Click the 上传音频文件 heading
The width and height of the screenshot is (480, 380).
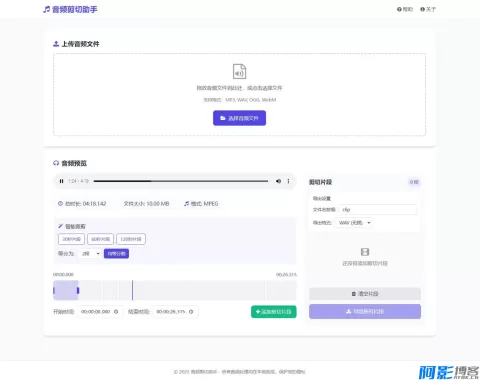click(x=80, y=44)
